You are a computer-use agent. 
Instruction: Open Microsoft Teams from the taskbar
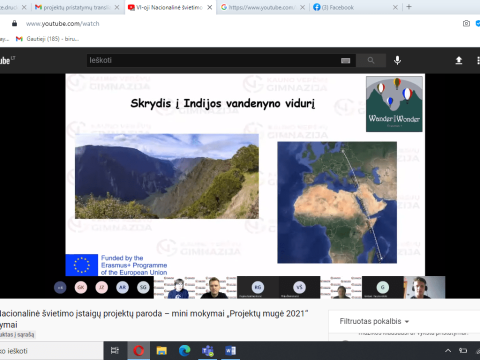pos(207,351)
